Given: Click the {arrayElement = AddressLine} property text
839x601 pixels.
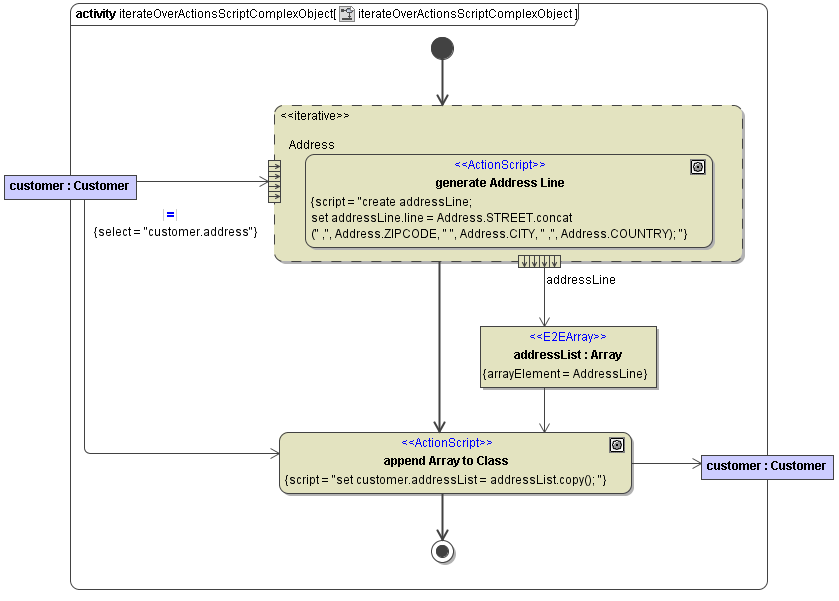Looking at the screenshot, I should [568, 374].
